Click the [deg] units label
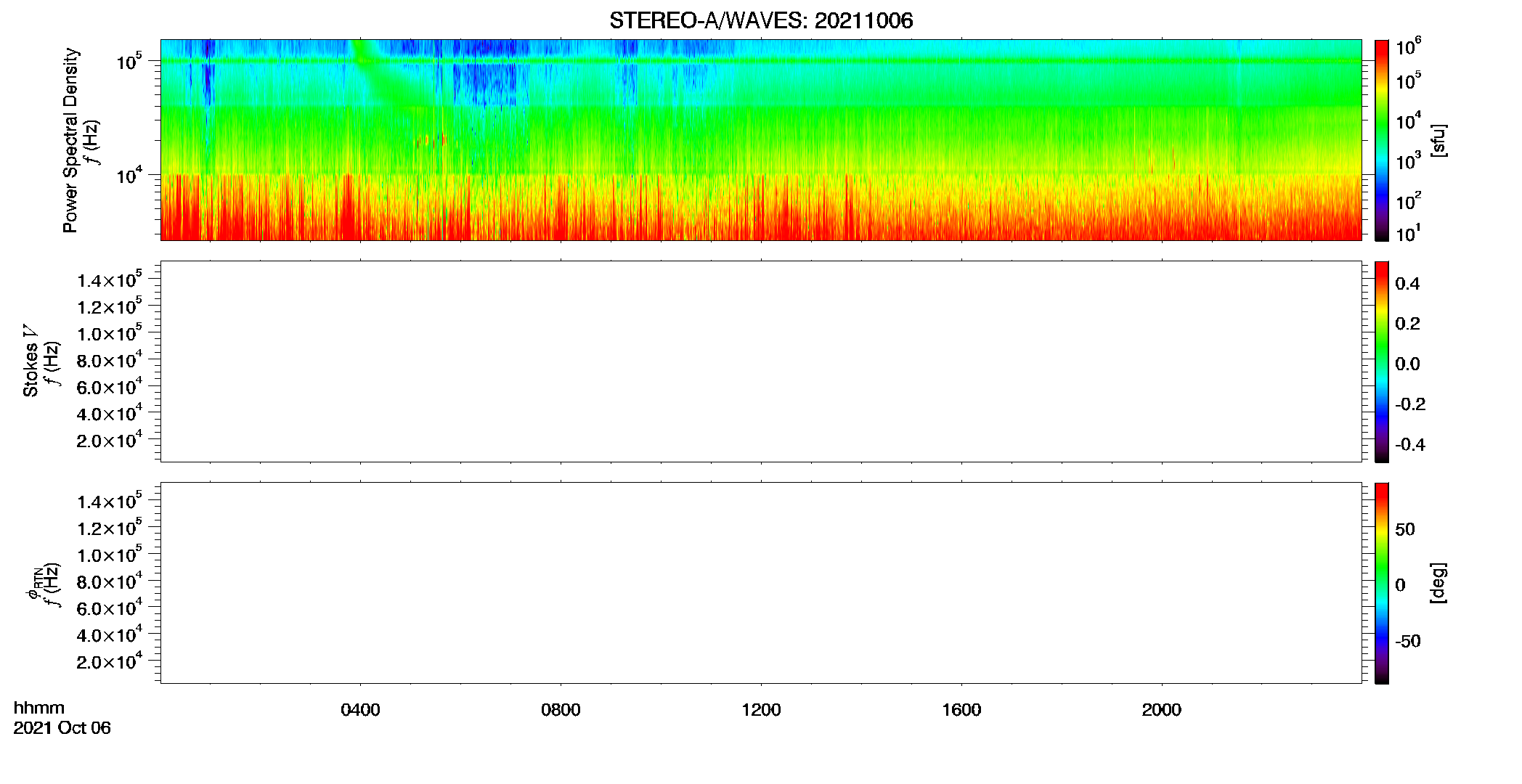The width and height of the screenshot is (1522, 784). point(1438,583)
